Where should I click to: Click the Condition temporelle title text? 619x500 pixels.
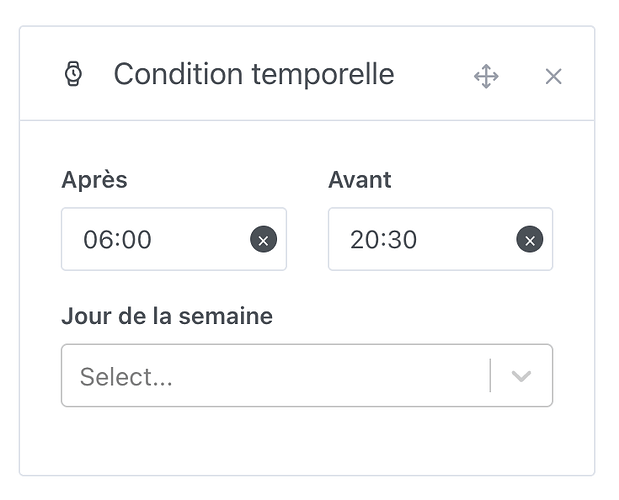[254, 74]
